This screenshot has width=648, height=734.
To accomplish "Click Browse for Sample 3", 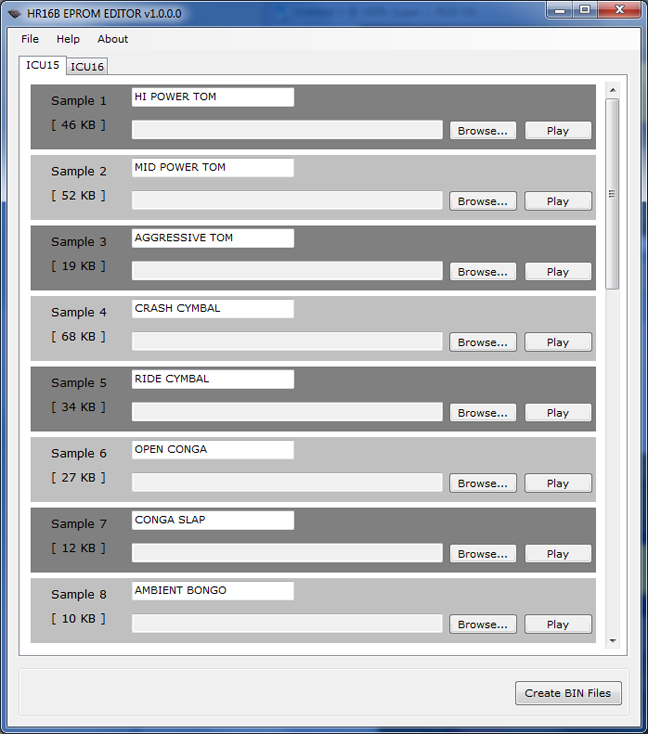I will (483, 272).
